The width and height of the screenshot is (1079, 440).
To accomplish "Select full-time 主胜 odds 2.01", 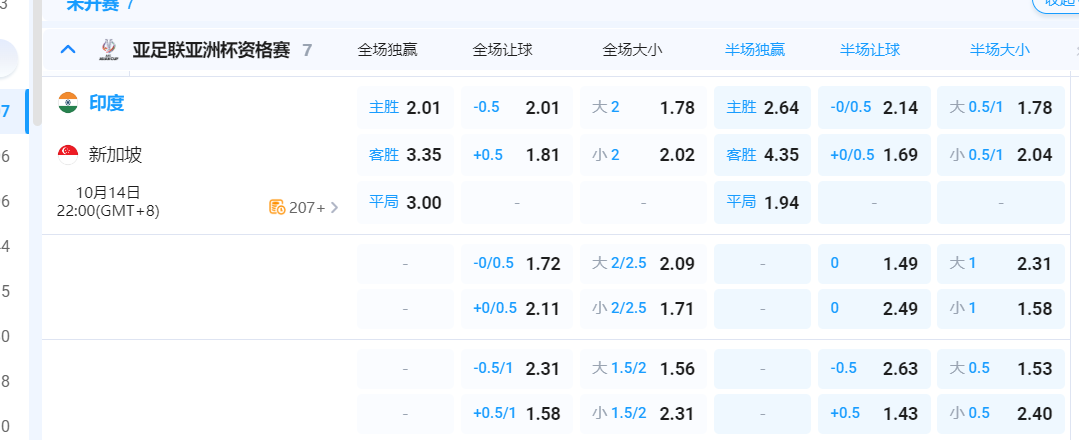I will pos(405,108).
